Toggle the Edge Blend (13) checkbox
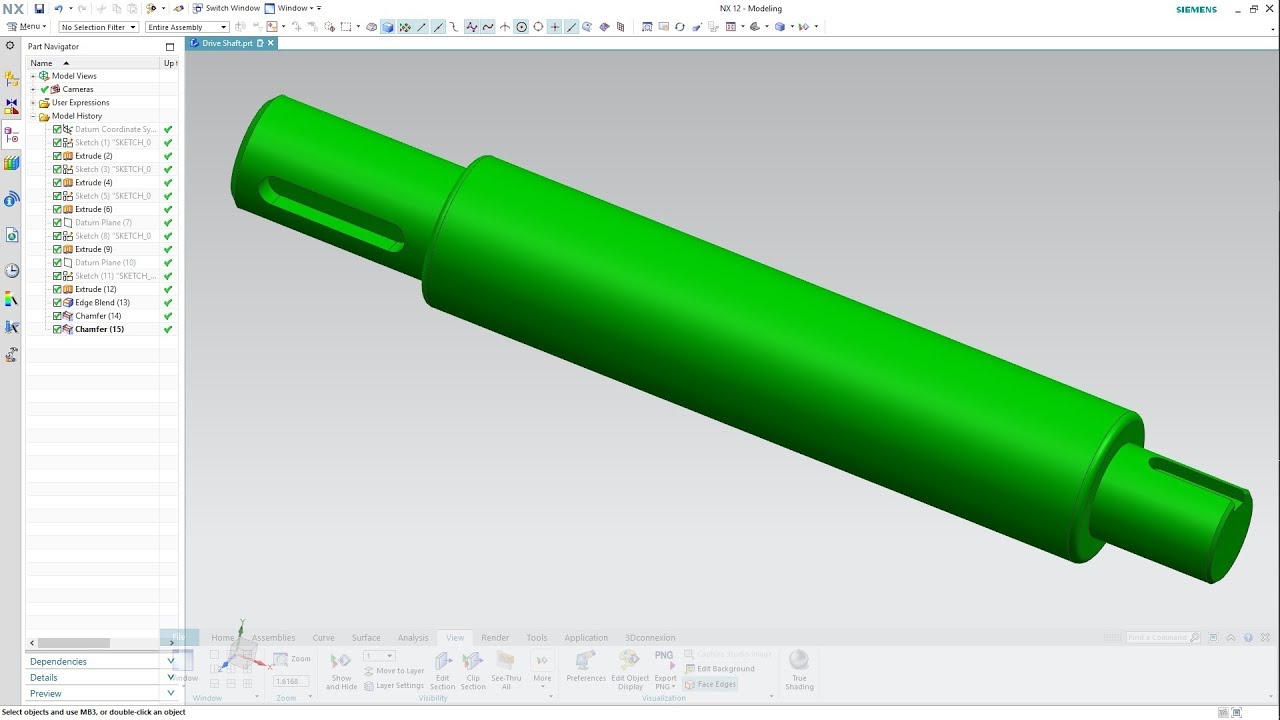 click(x=58, y=302)
